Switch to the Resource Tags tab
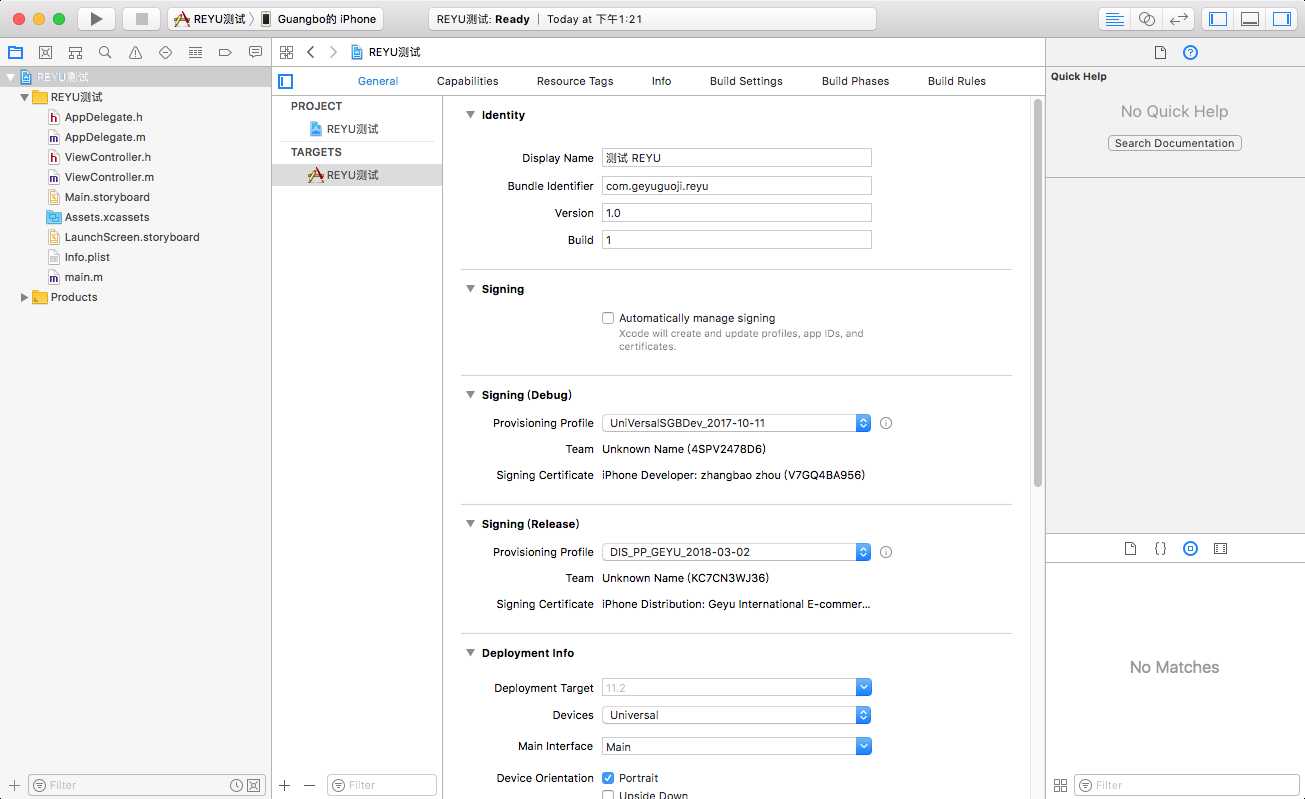The image size is (1305, 799). coord(575,81)
